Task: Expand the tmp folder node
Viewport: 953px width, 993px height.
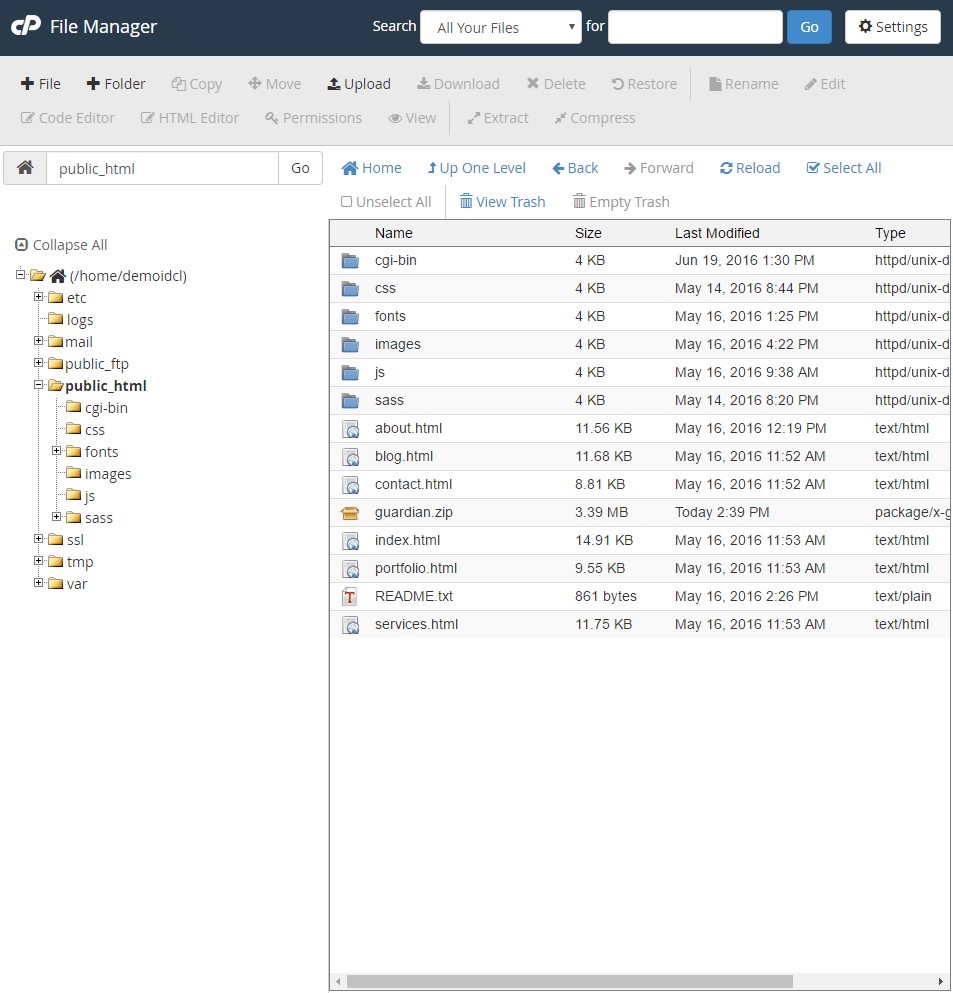Action: (x=39, y=560)
